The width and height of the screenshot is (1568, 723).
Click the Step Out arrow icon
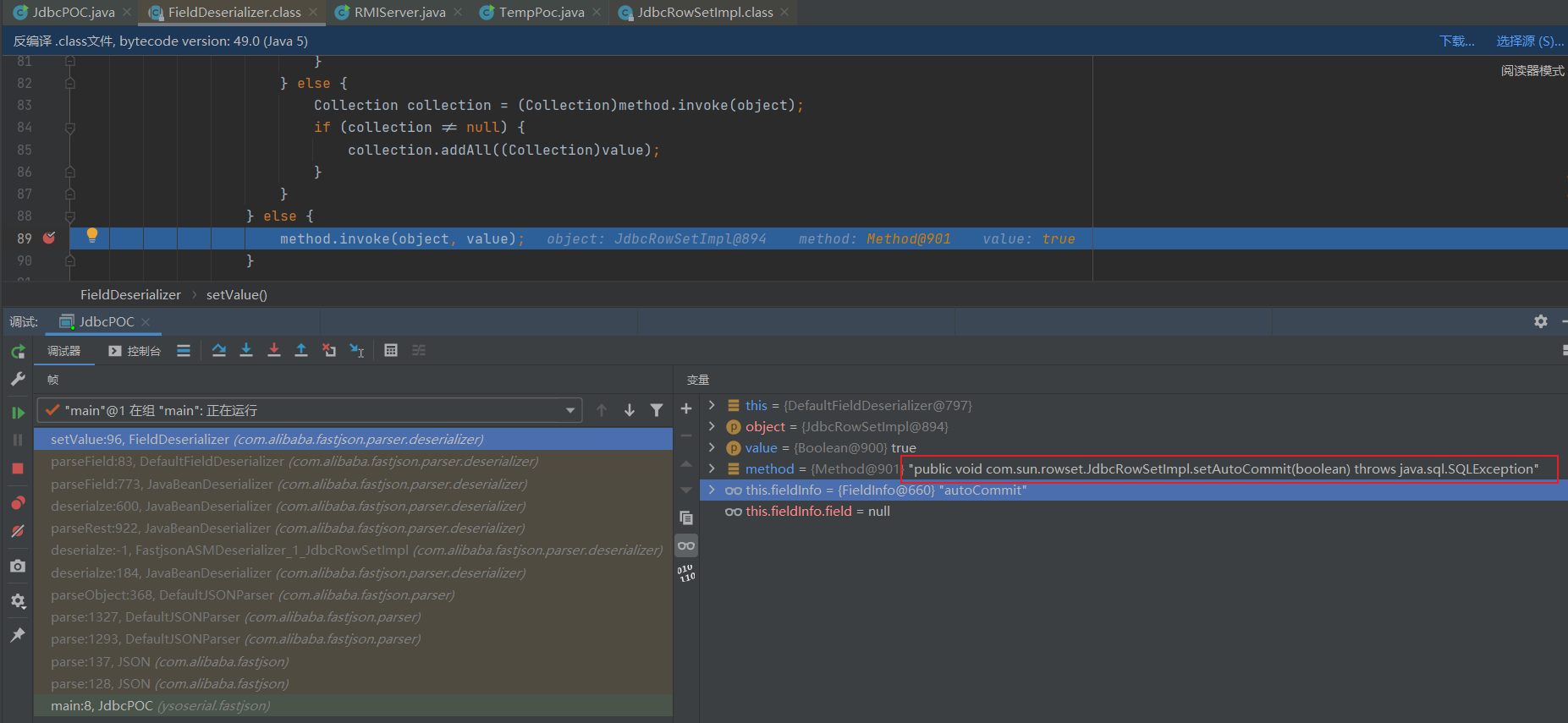(x=300, y=351)
